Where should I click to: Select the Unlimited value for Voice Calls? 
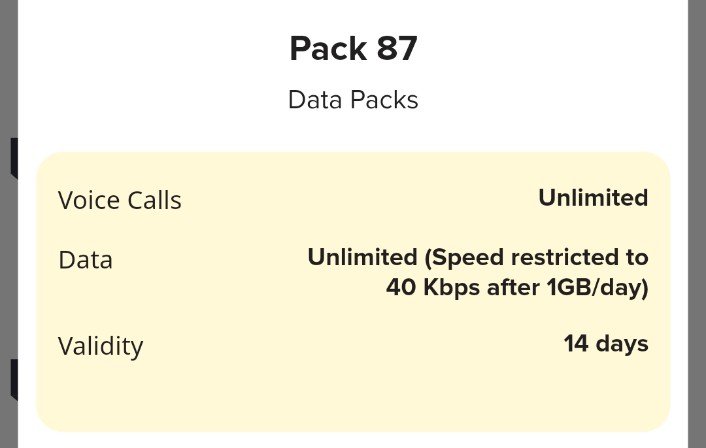(x=593, y=198)
